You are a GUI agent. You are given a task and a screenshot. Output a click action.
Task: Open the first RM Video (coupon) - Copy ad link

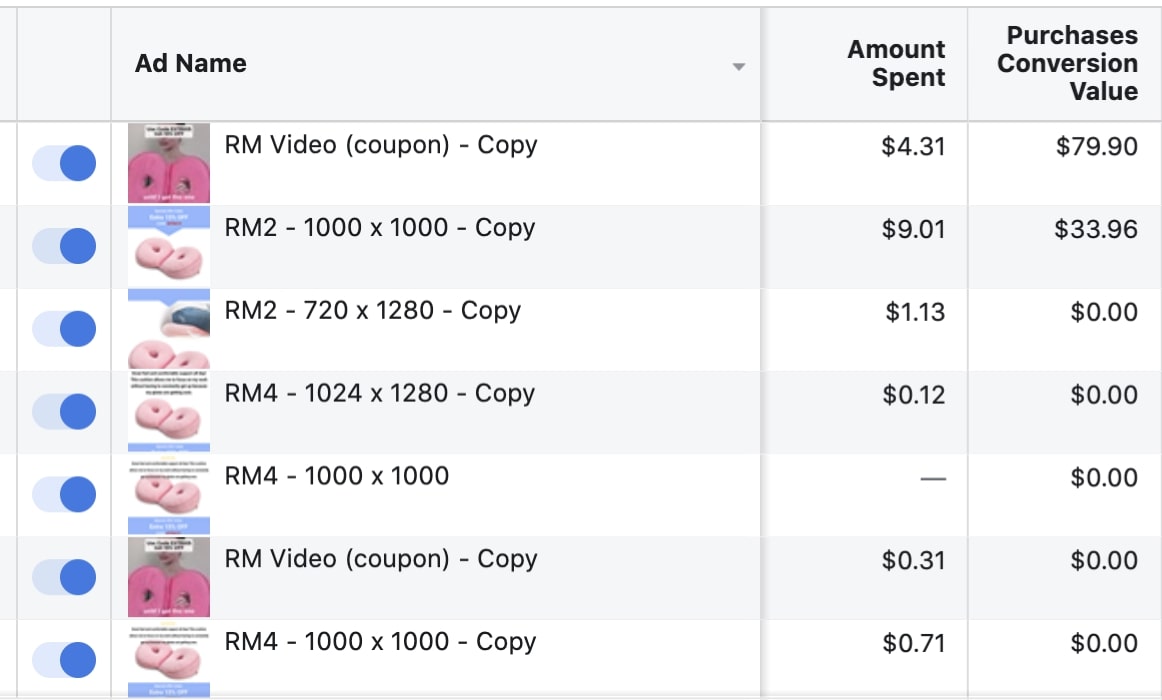pyautogui.click(x=383, y=145)
